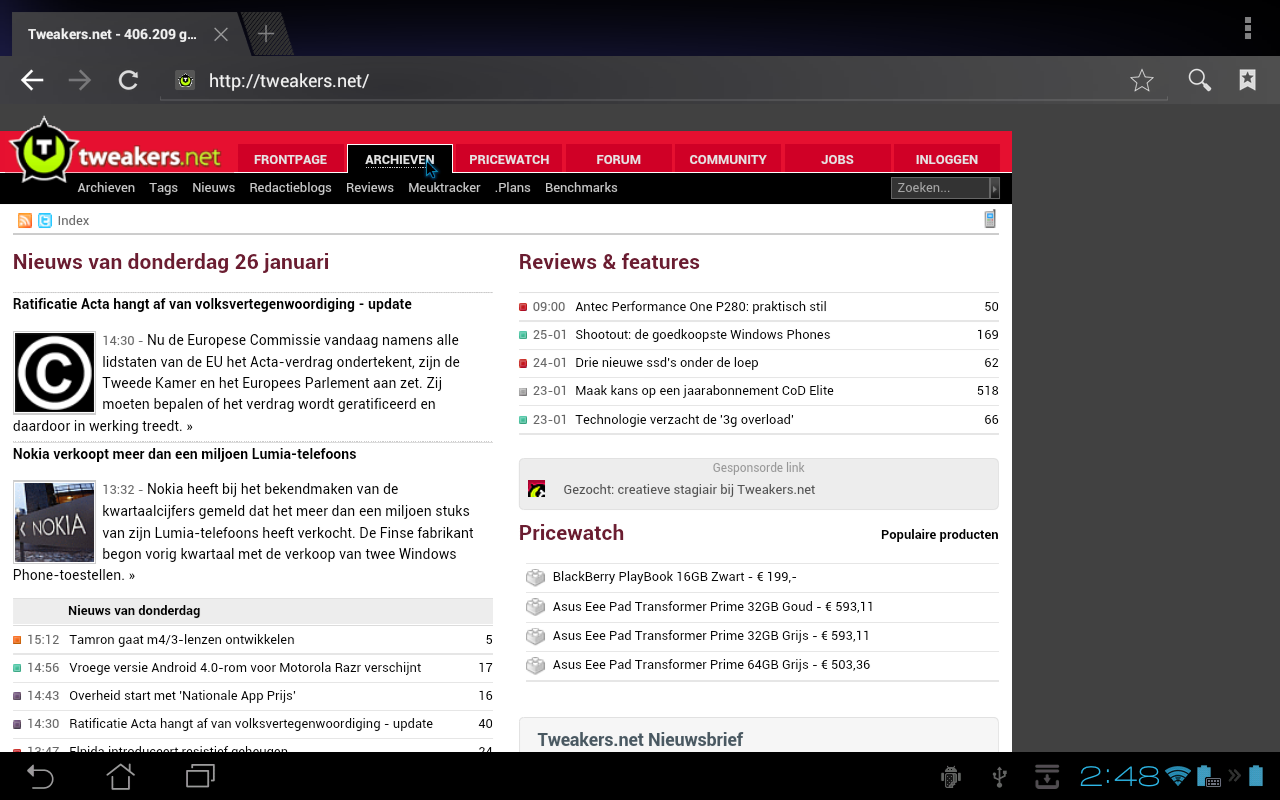Screen dimensions: 1280x800
Task: Open the Redactieblogs submenu link
Action: click(290, 187)
